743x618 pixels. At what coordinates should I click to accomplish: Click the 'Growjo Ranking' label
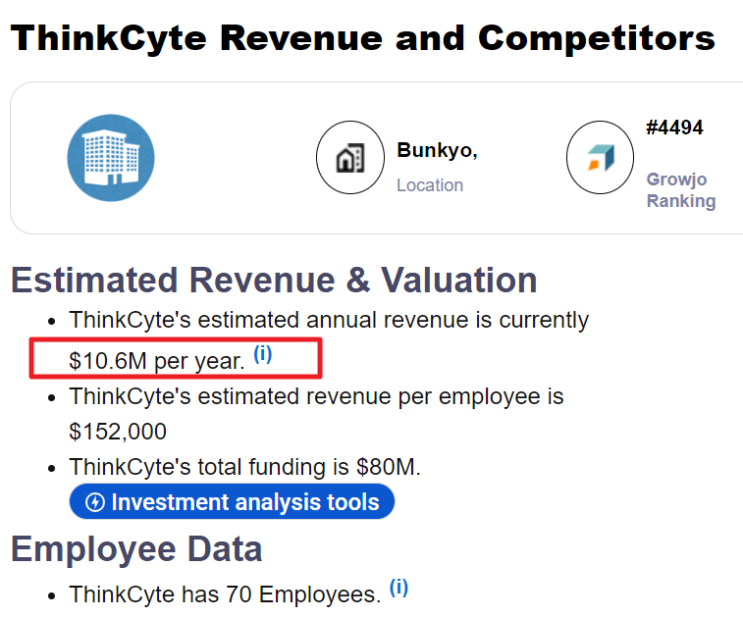[x=681, y=190]
